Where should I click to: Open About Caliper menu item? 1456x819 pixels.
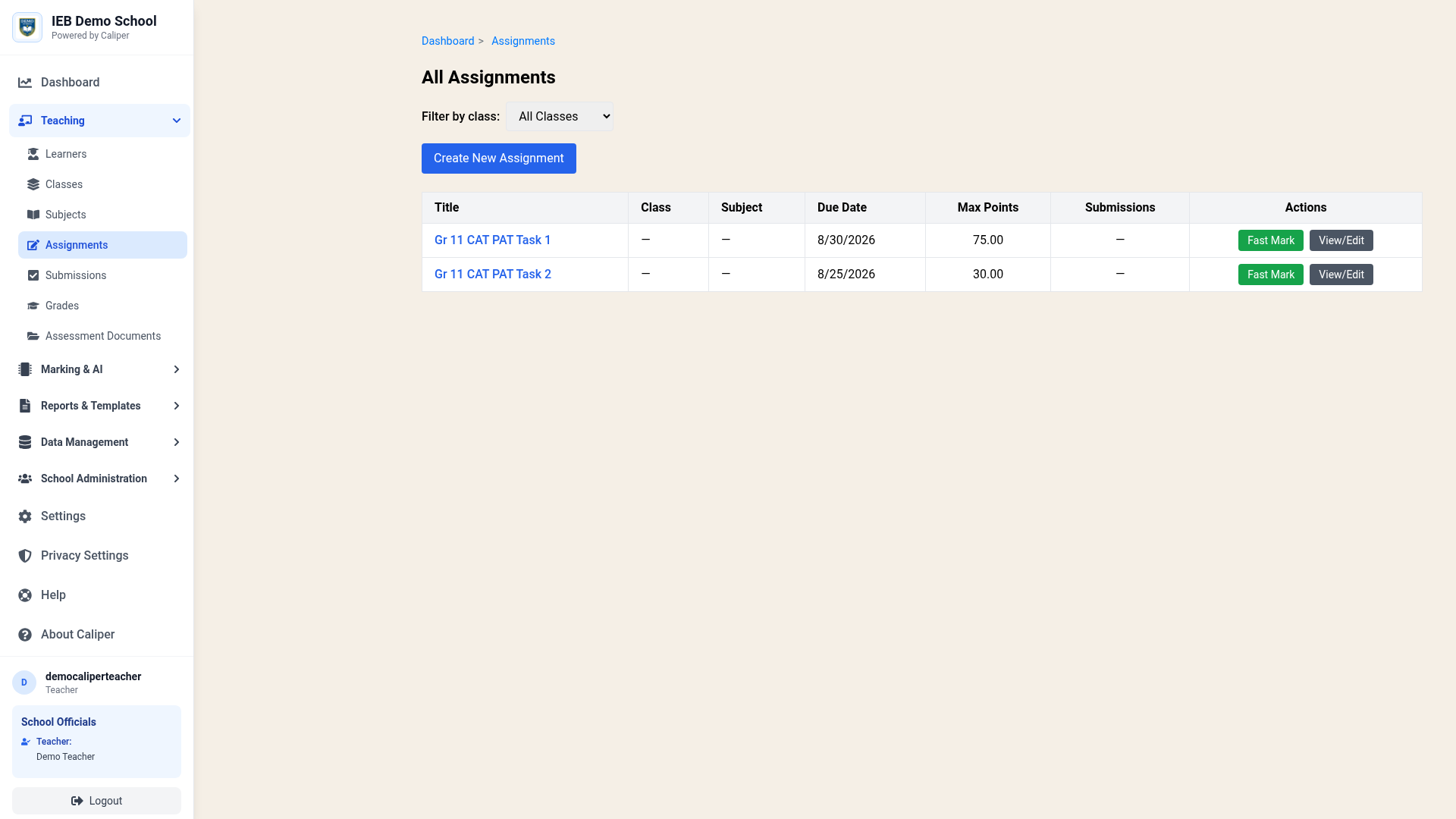pos(77,635)
